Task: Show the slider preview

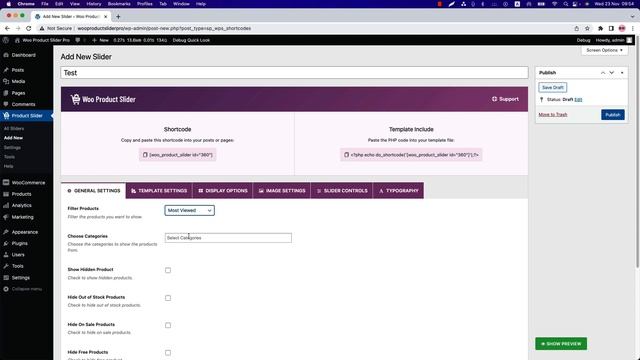Action: [x=561, y=344]
